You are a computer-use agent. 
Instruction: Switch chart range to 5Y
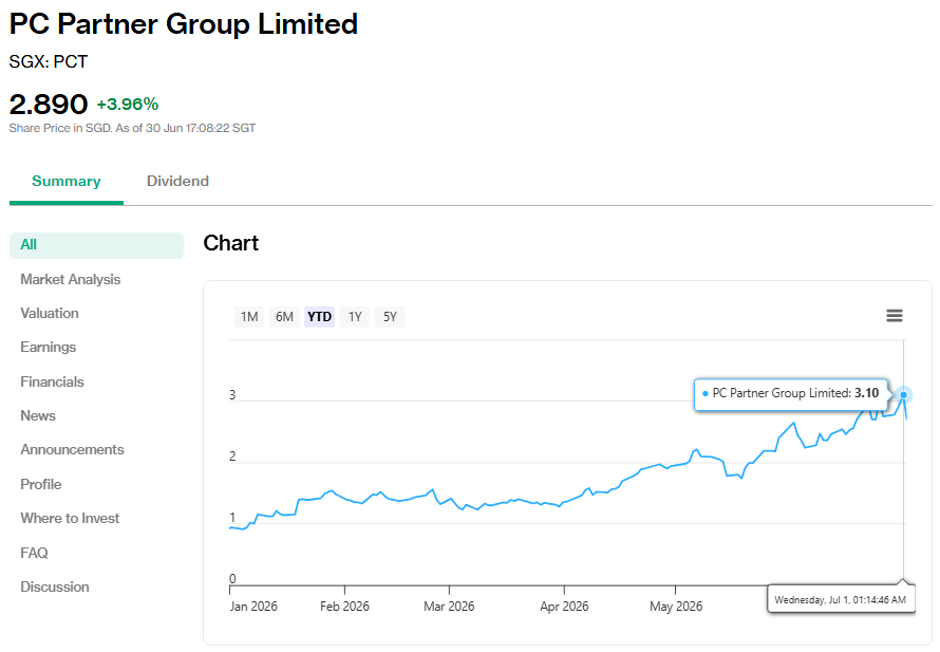tap(390, 316)
